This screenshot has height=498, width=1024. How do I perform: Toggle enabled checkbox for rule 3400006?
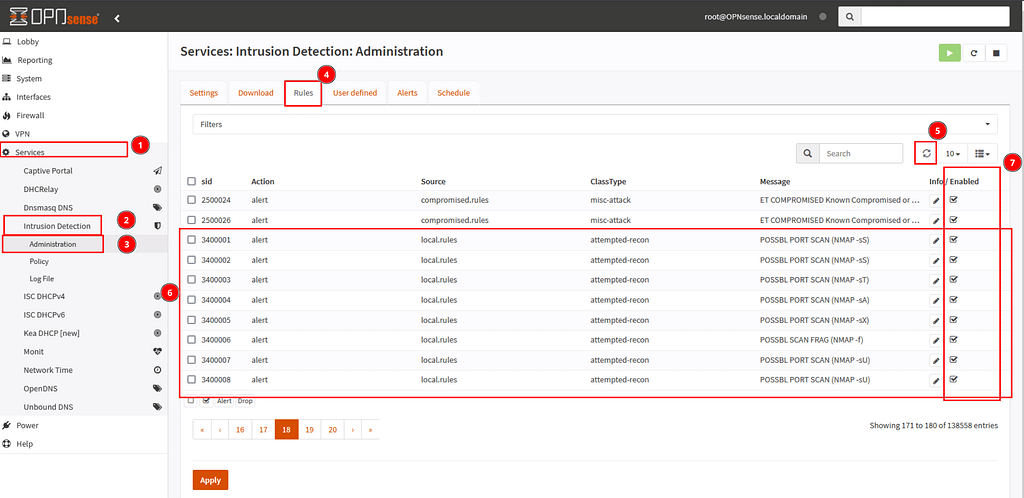click(x=953, y=339)
